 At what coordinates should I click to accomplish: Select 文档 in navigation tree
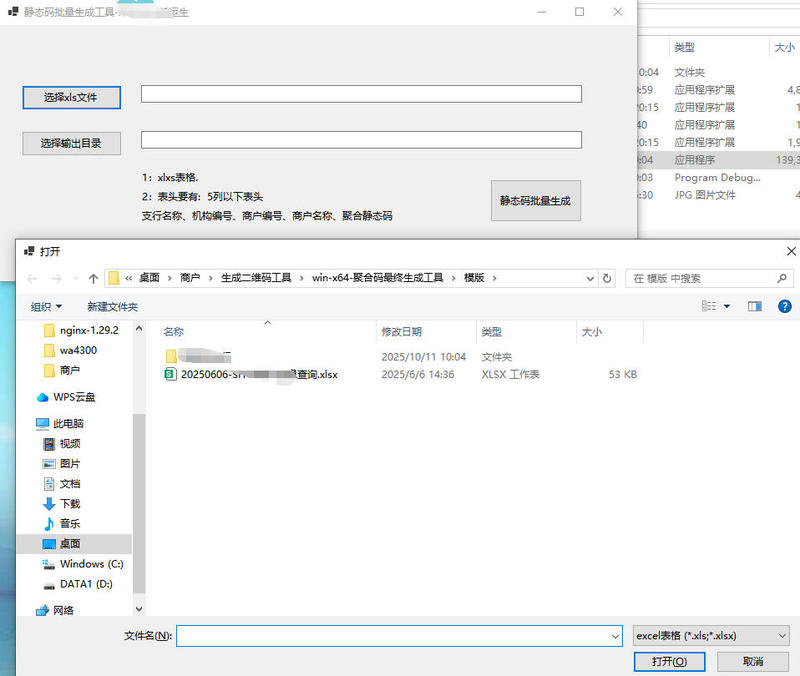[62, 484]
